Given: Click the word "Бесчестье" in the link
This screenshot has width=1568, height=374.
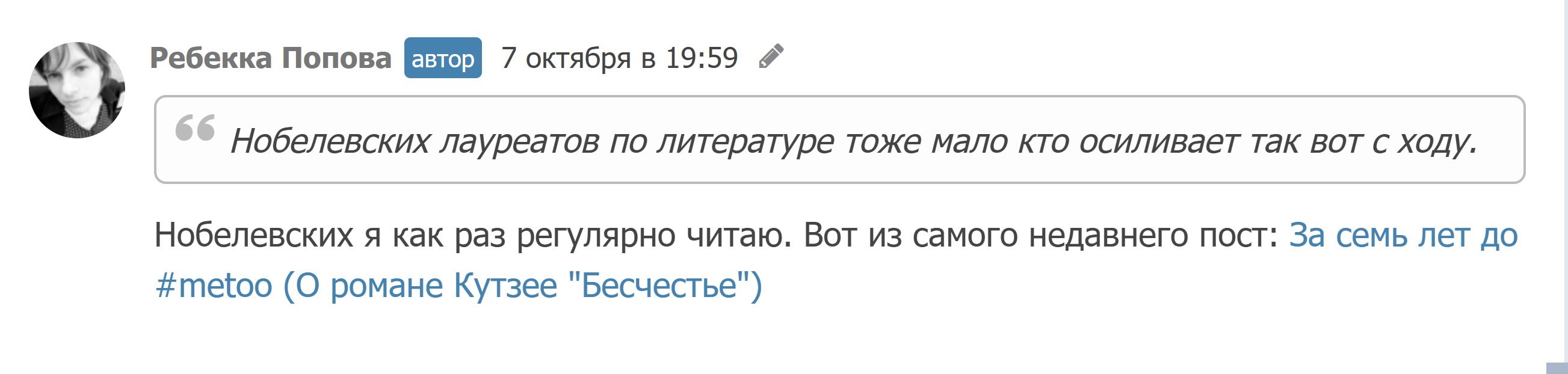Looking at the screenshot, I should [x=658, y=286].
